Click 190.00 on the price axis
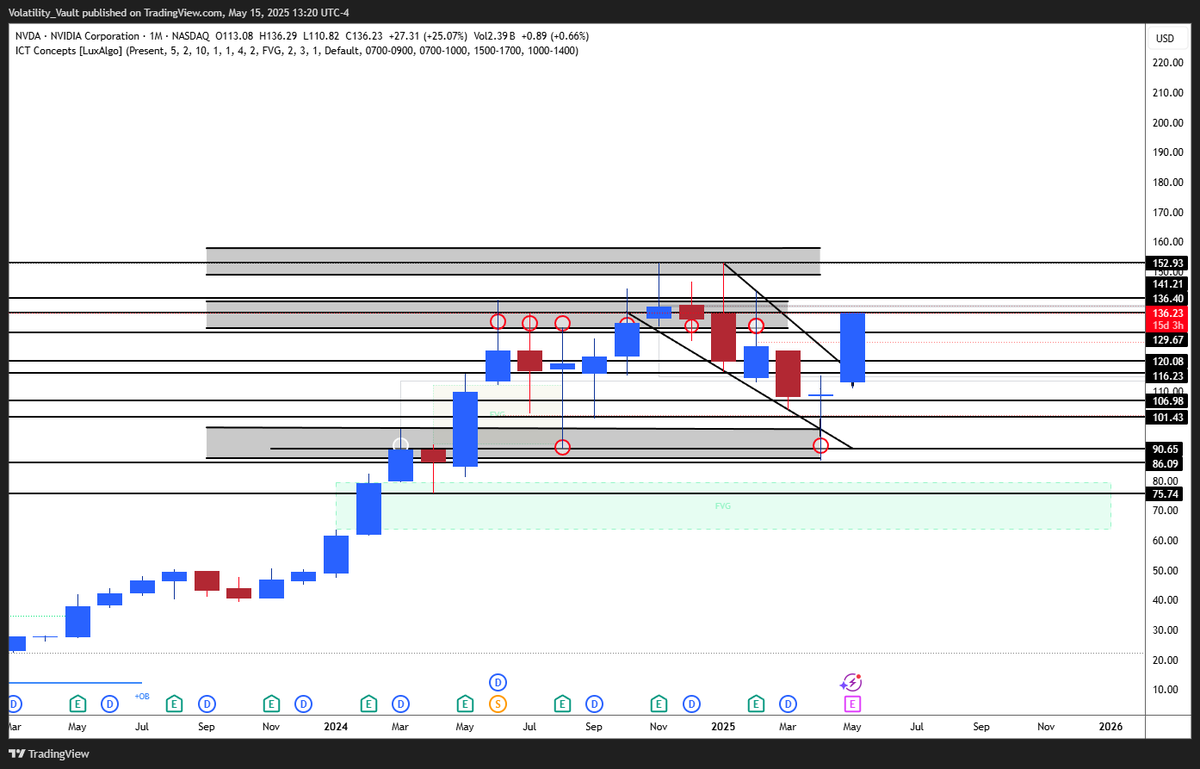This screenshot has width=1200, height=769. (1170, 153)
